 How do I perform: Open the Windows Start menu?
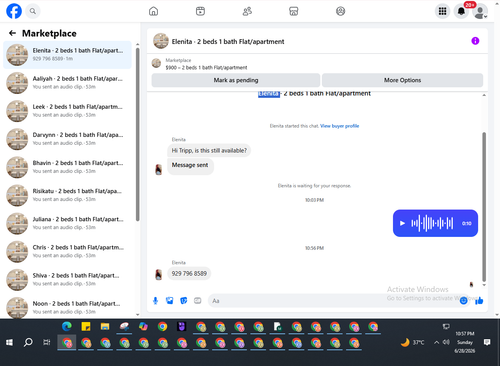(9, 342)
